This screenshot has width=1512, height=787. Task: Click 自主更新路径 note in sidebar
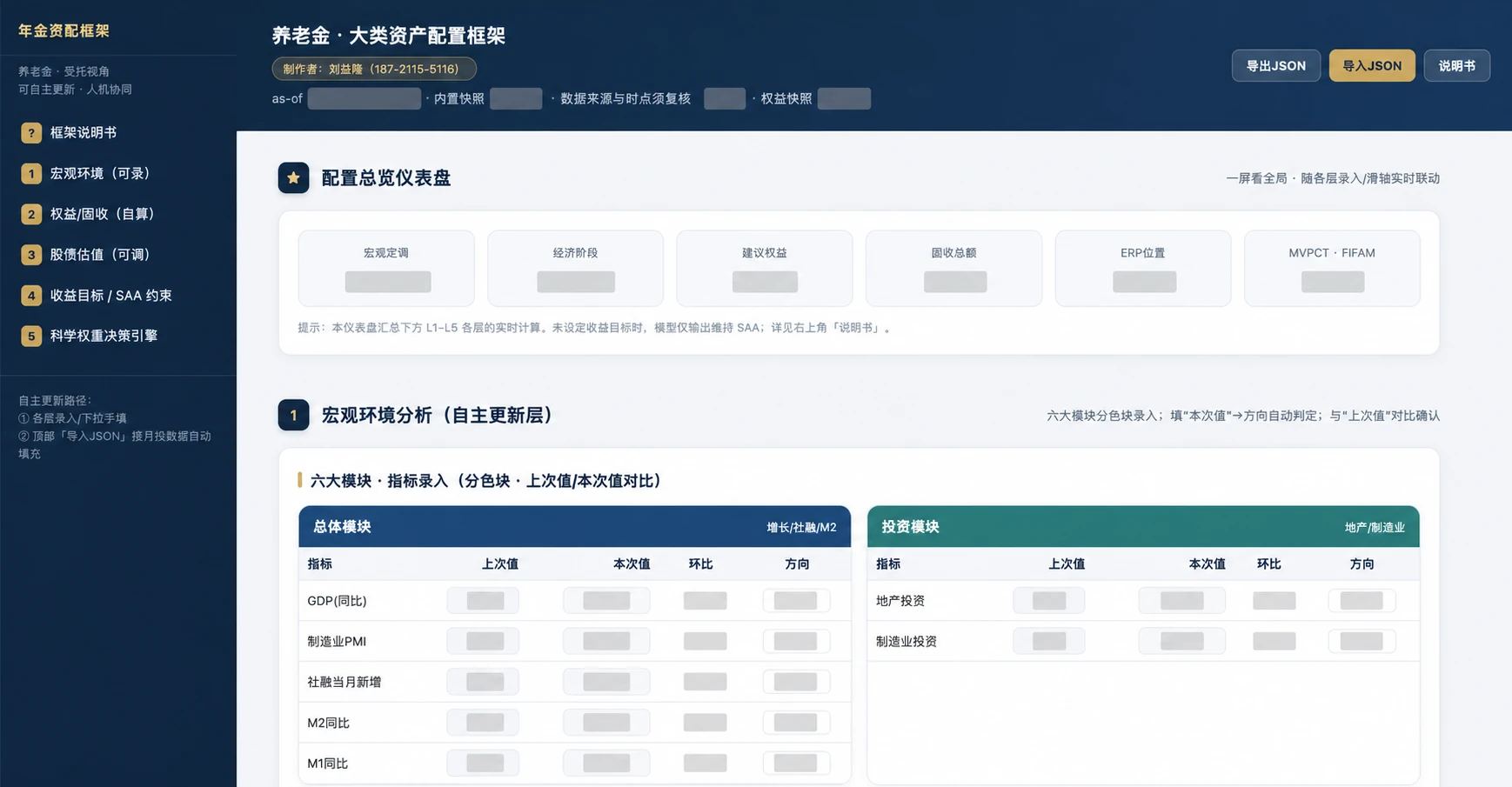tap(115, 426)
